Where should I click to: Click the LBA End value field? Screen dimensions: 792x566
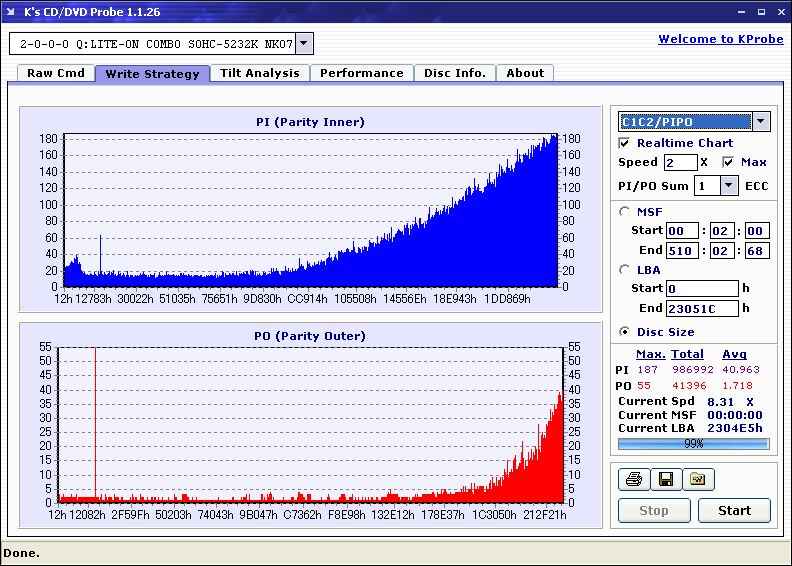702,308
